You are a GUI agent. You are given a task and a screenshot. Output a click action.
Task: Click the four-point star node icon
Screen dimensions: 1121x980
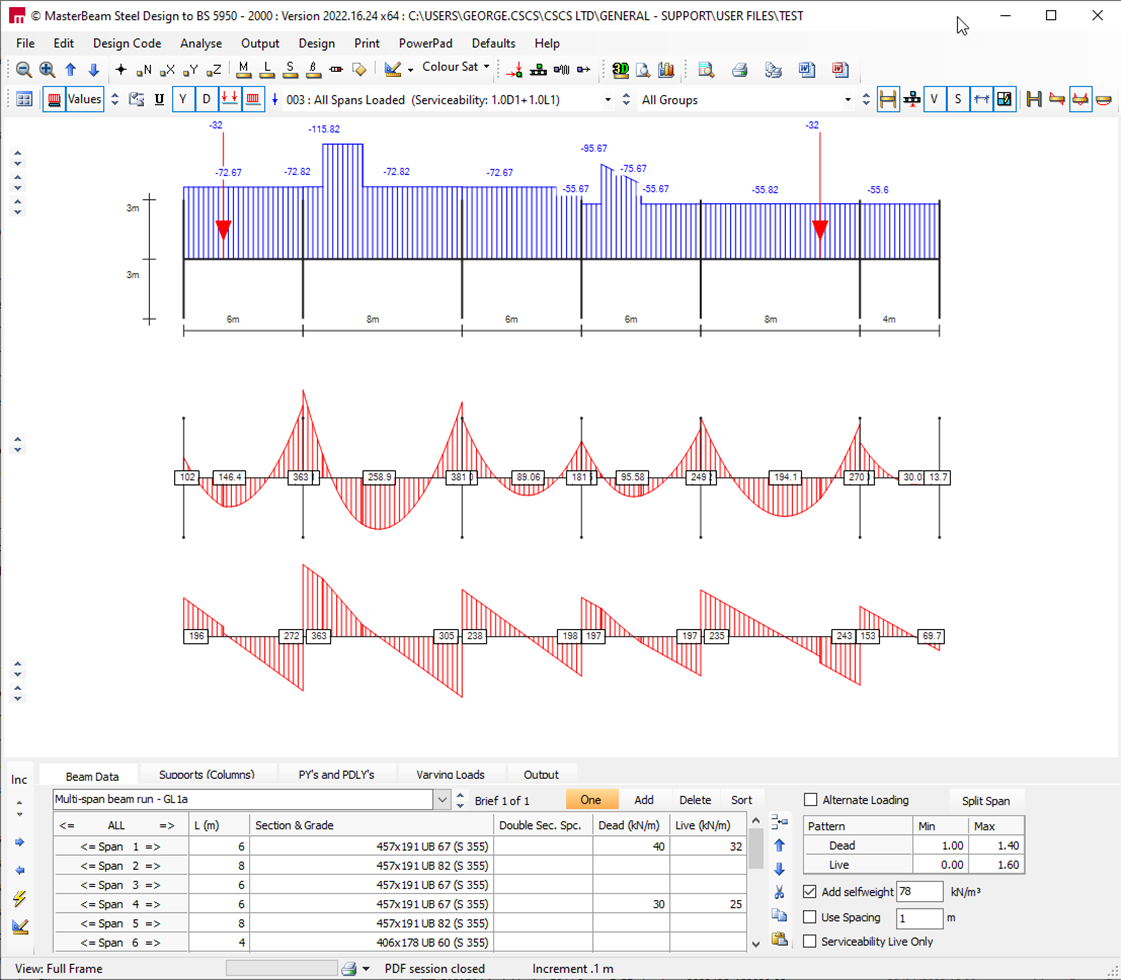tap(121, 69)
